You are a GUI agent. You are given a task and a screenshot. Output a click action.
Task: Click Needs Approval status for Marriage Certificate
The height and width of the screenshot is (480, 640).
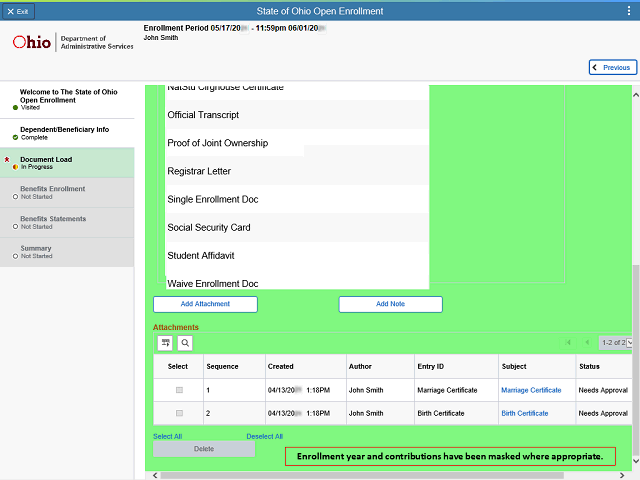point(603,390)
